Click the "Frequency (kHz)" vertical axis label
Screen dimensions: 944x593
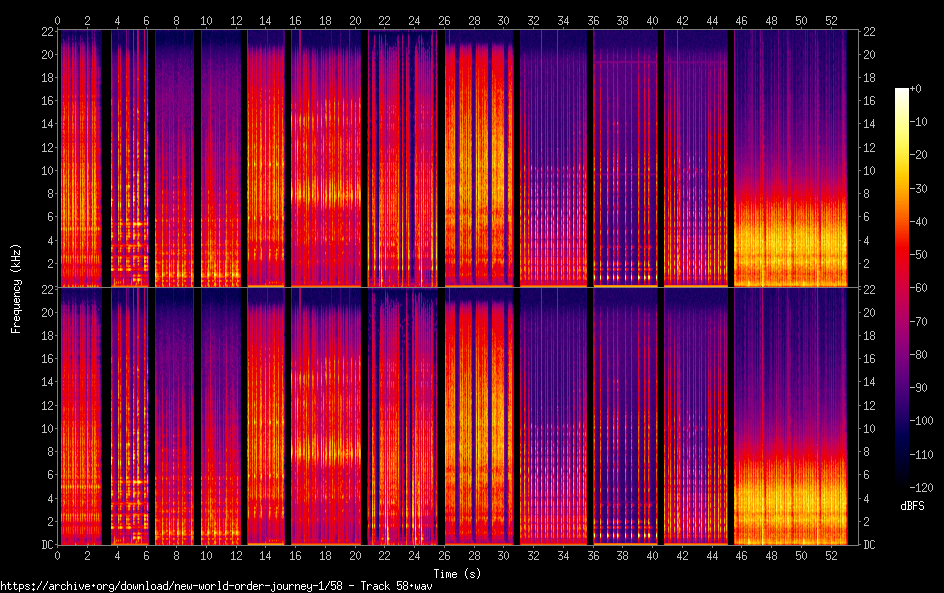click(16, 287)
